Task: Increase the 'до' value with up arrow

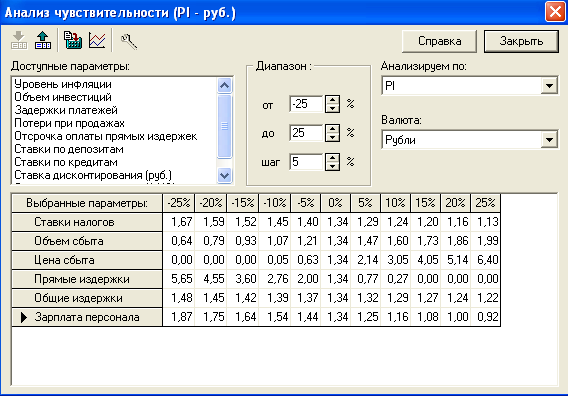Action: [332, 129]
